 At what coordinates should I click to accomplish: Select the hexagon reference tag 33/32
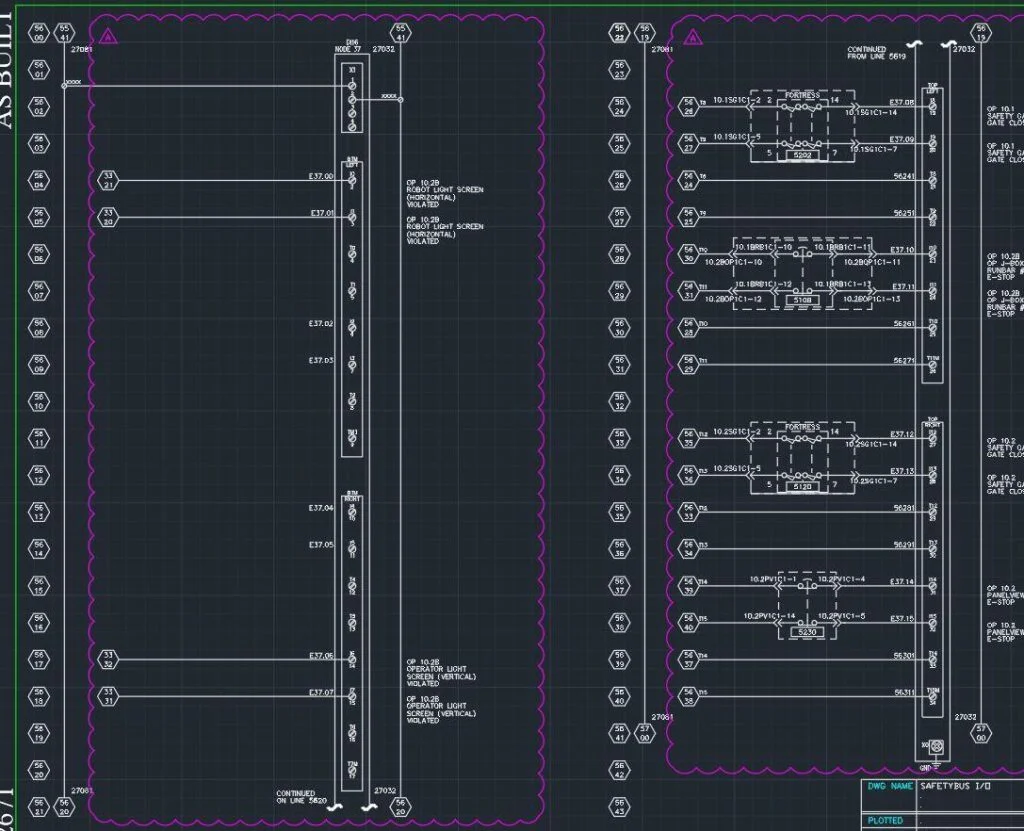pyautogui.click(x=108, y=657)
